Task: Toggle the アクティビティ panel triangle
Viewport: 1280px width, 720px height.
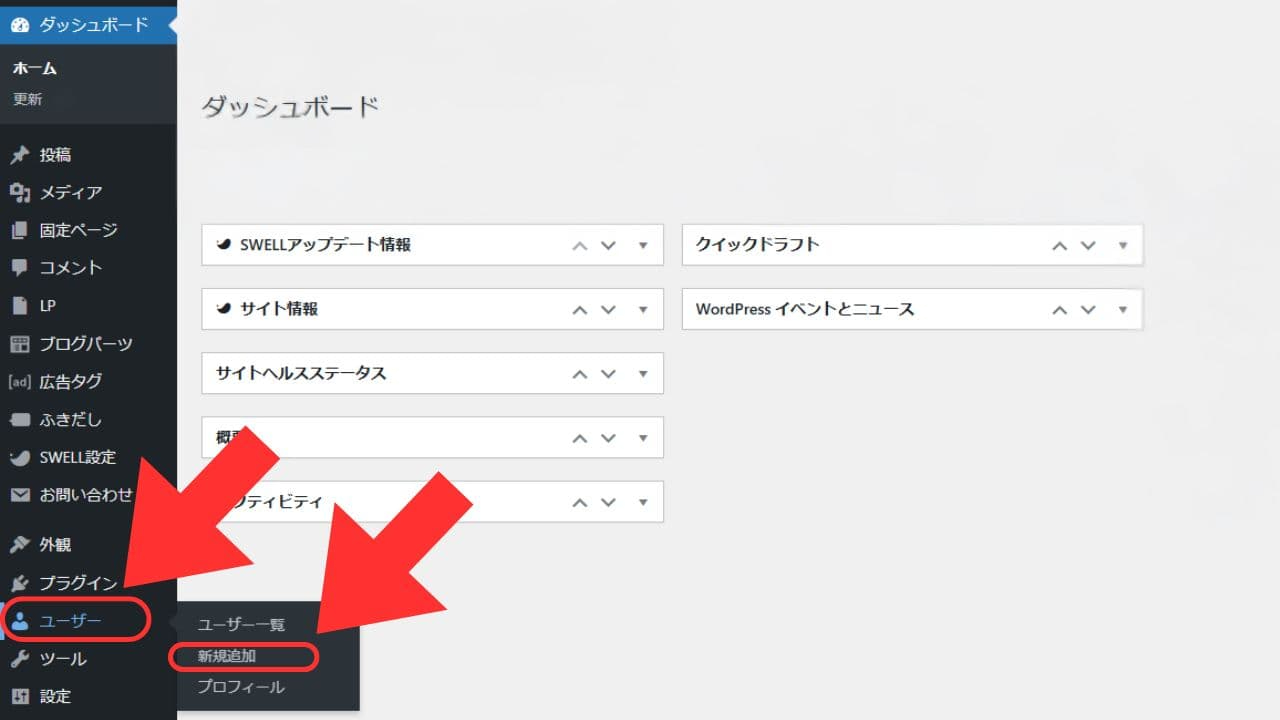Action: point(643,502)
